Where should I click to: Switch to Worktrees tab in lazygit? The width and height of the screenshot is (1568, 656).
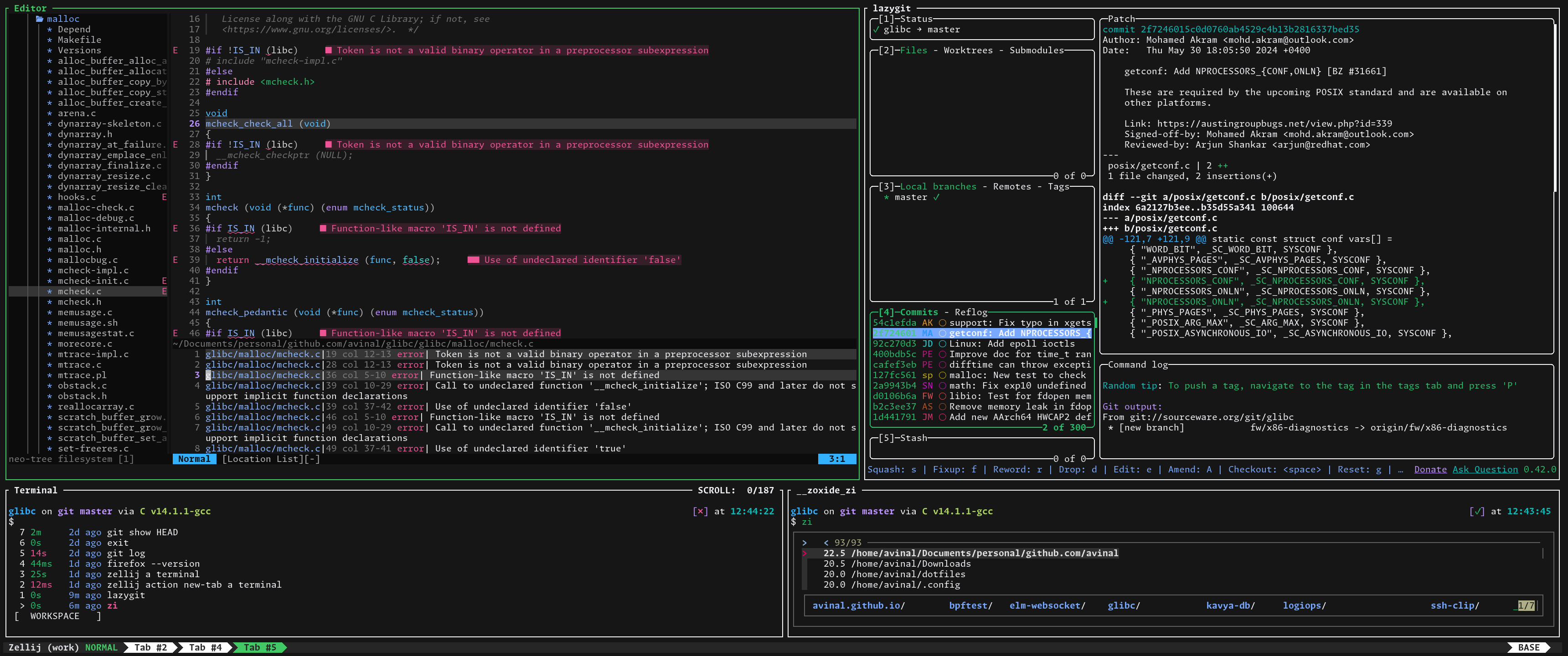(x=968, y=51)
